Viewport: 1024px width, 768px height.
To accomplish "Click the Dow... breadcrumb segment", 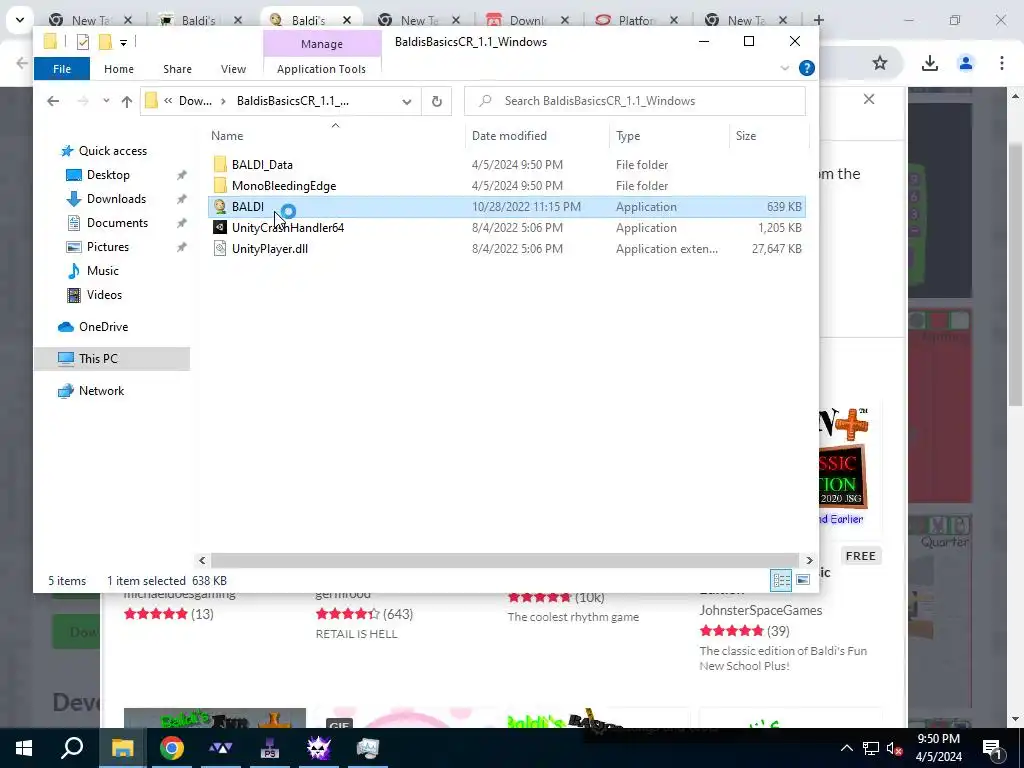I will 195,101.
